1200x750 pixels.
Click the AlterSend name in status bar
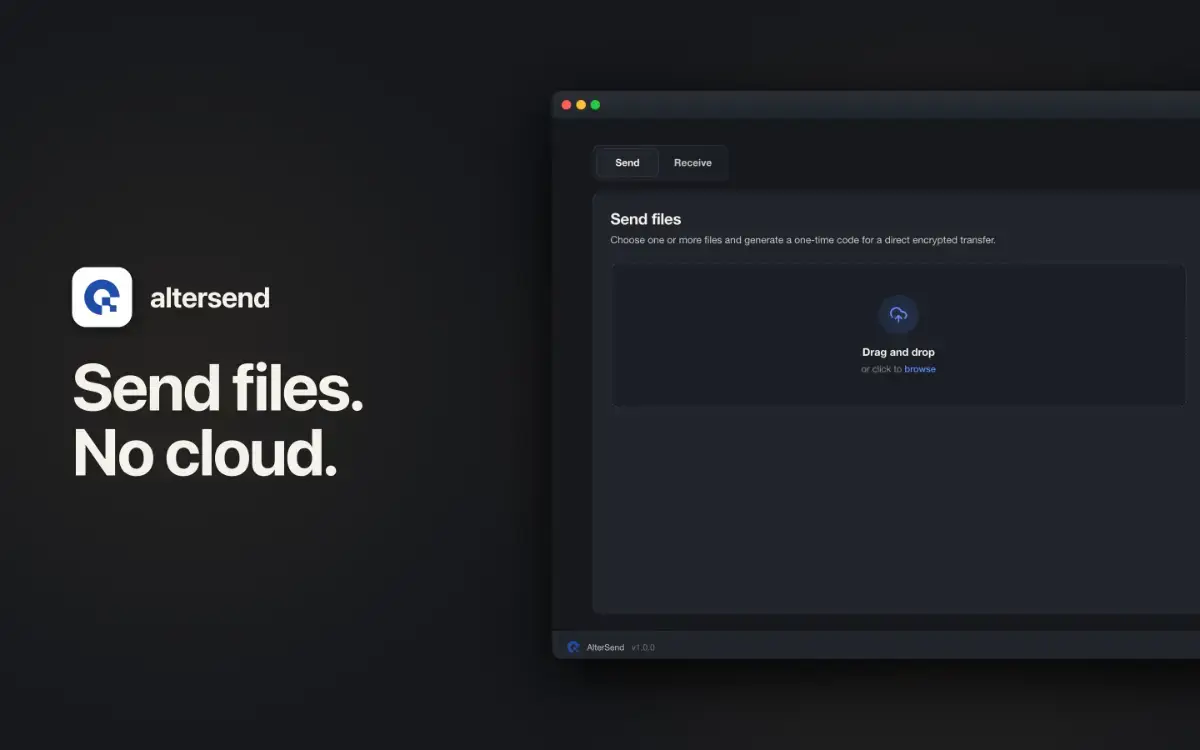click(x=605, y=648)
